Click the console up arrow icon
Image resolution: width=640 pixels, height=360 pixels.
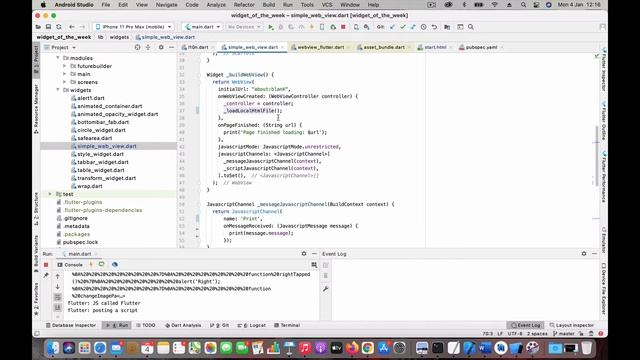pos(58,276)
